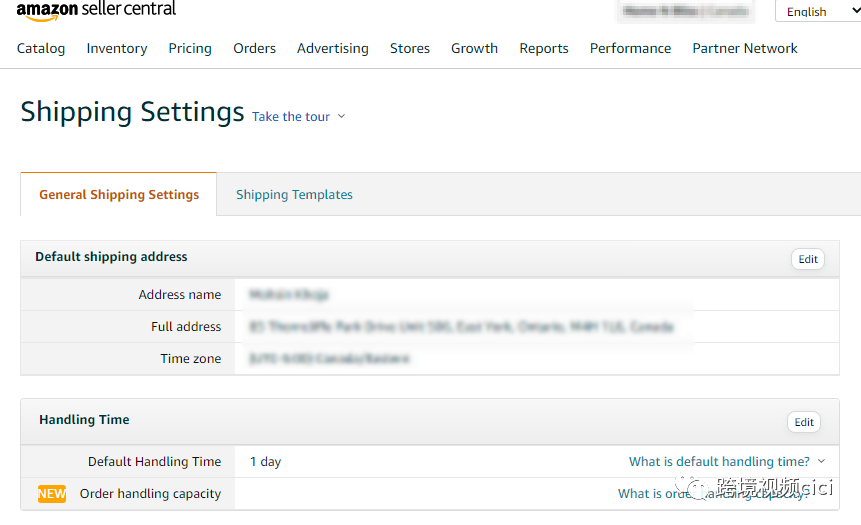861x525 pixels.
Task: Open the Performance menu
Action: (630, 48)
